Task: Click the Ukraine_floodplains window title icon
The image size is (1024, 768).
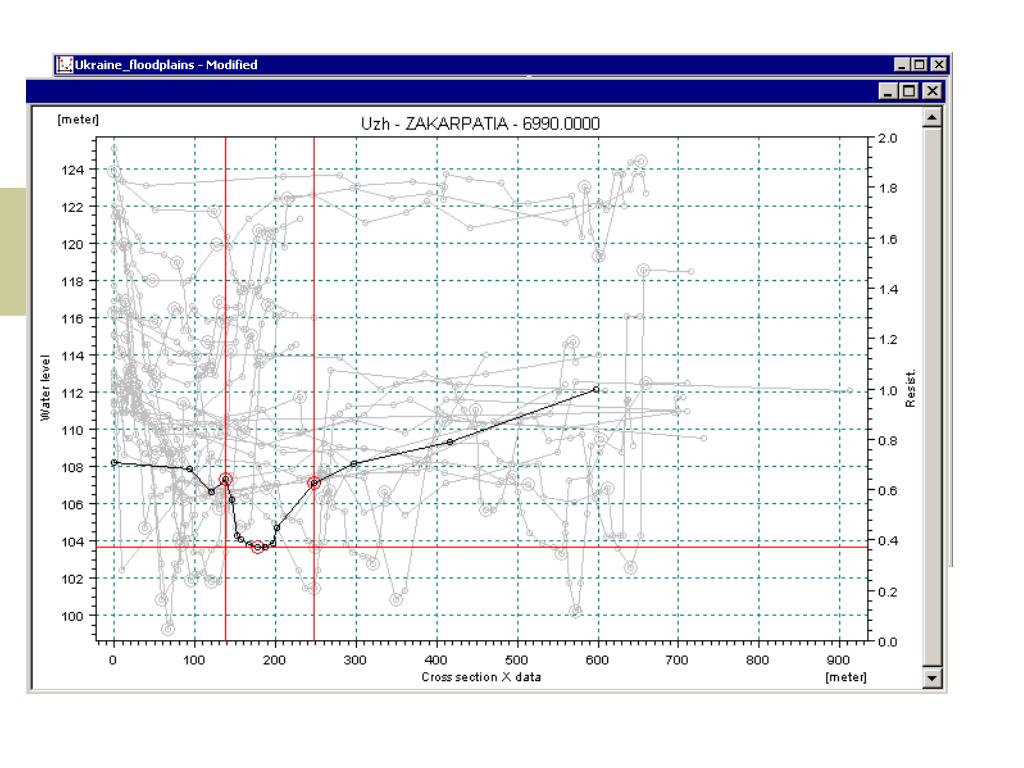Action: pyautogui.click(x=64, y=65)
